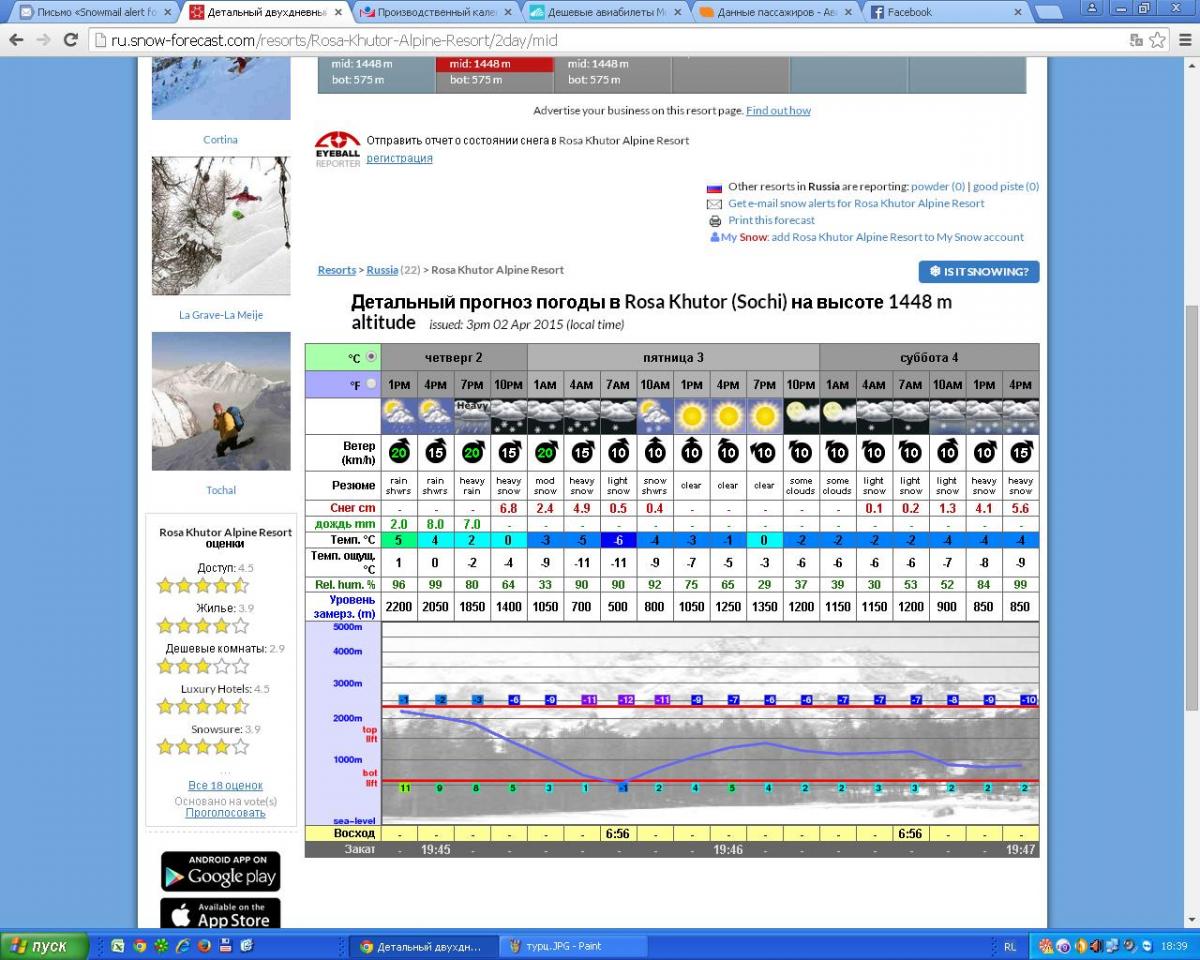Click the Resorts breadcrumb link

pyautogui.click(x=337, y=270)
